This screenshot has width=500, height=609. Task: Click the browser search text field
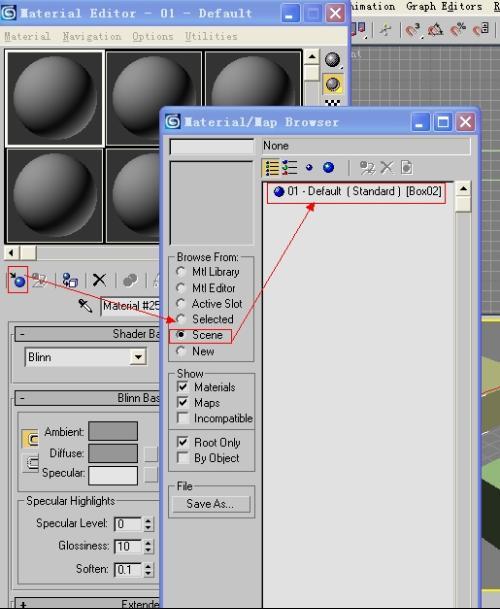(212, 147)
